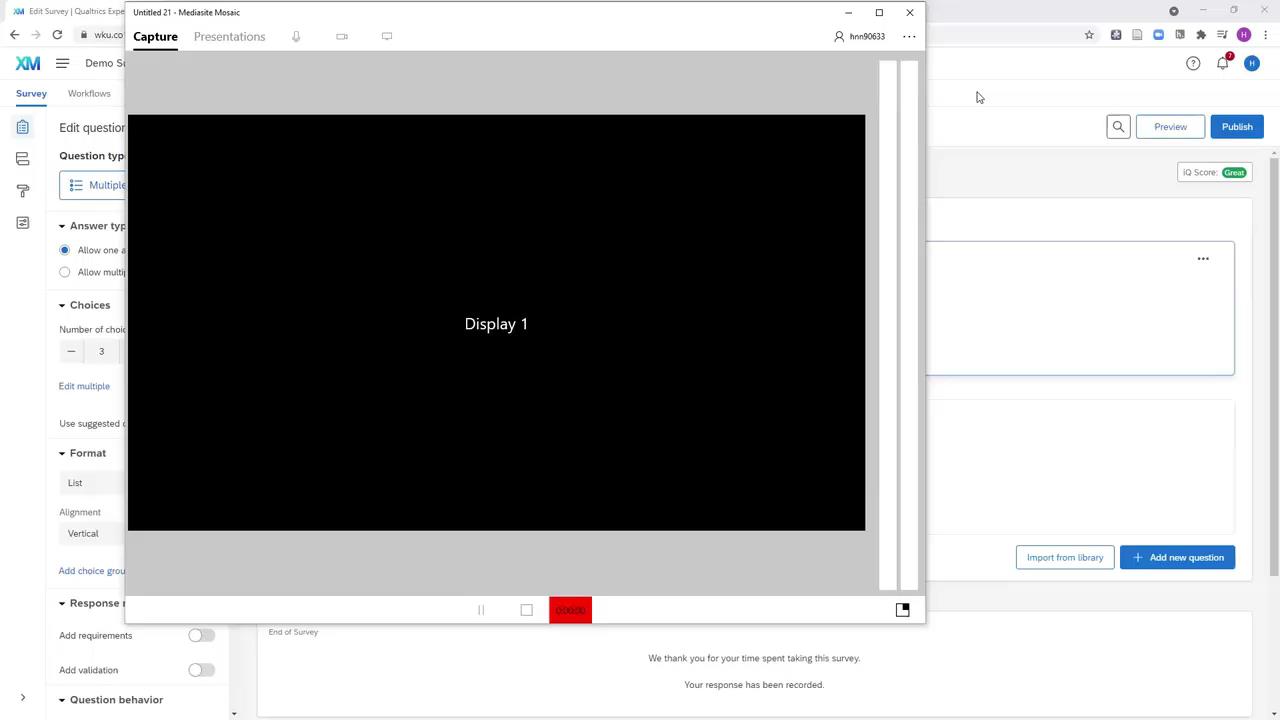Open the Qualtrics hamburger navigation menu

[62, 63]
